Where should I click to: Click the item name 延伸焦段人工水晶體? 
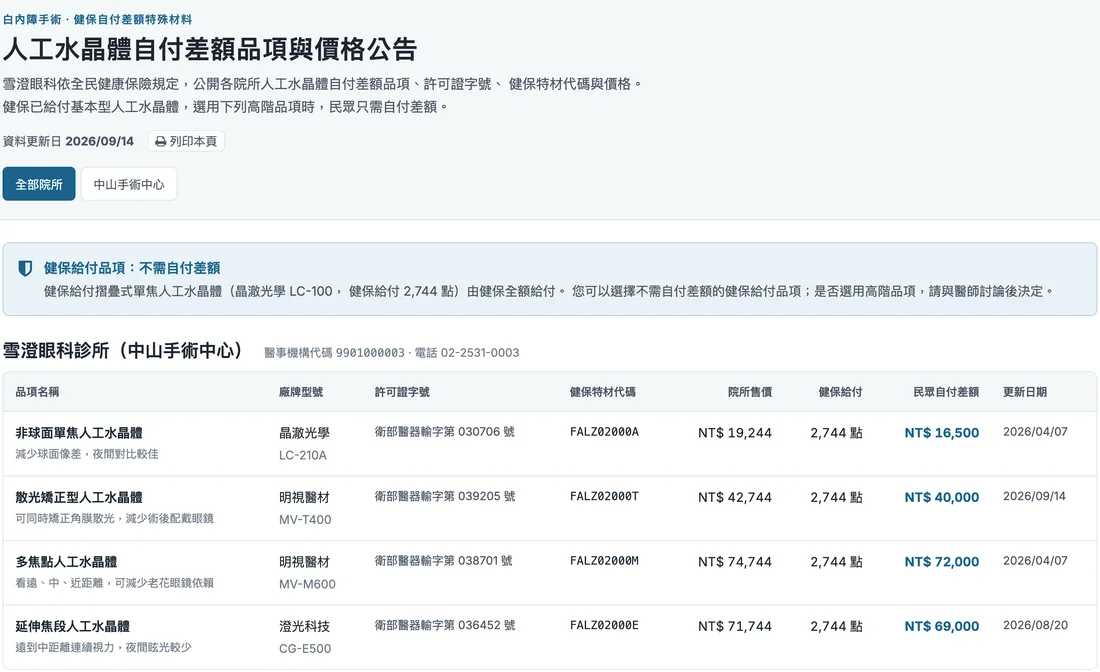(73, 626)
